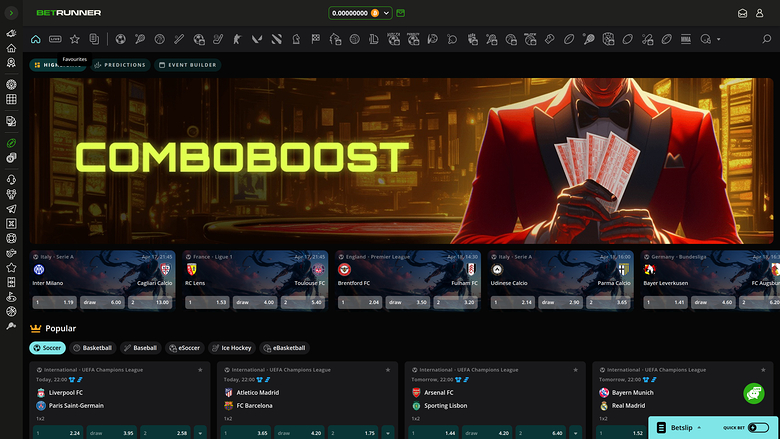The width and height of the screenshot is (780, 439).
Task: Open the green live chat bubble
Action: coord(754,394)
